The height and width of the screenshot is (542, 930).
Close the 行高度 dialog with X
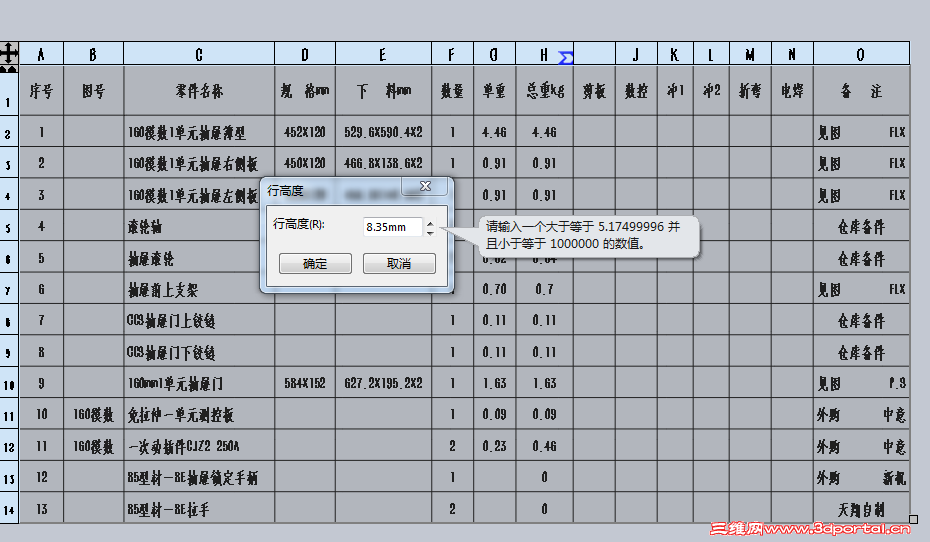pyautogui.click(x=425, y=186)
